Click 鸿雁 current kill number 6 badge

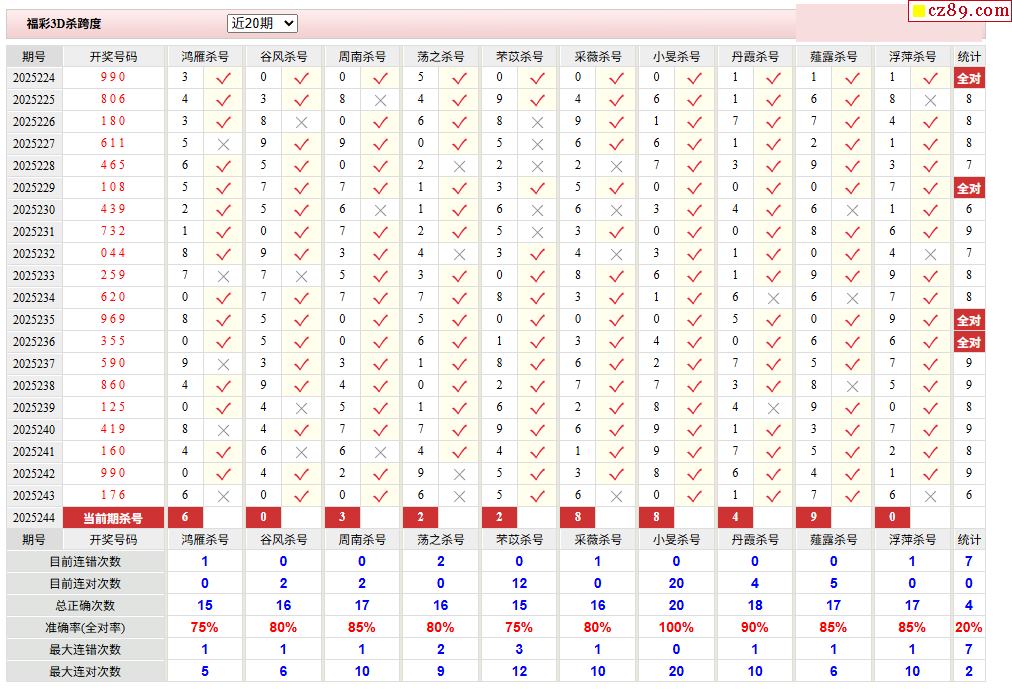(x=185, y=517)
